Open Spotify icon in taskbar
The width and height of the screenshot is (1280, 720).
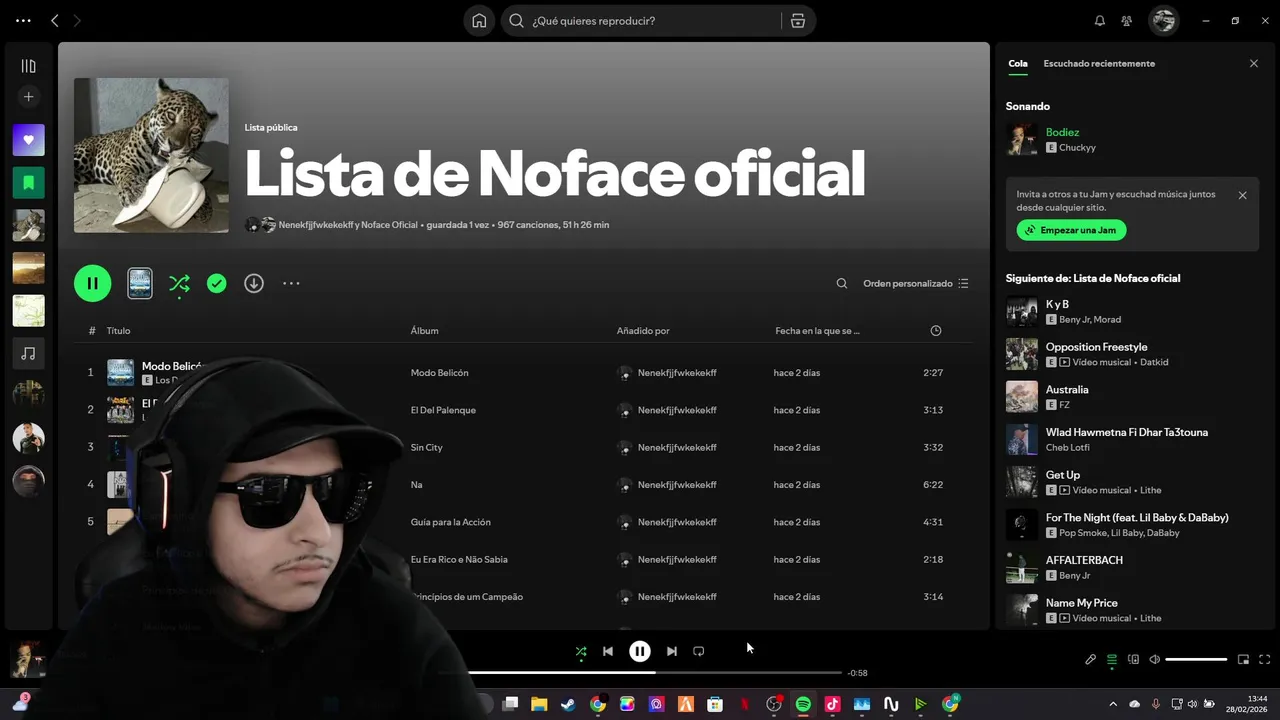[x=803, y=704]
